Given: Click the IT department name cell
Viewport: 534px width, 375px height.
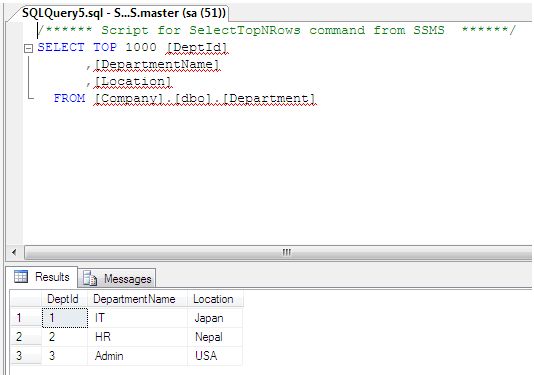Looking at the screenshot, I should 138,317.
